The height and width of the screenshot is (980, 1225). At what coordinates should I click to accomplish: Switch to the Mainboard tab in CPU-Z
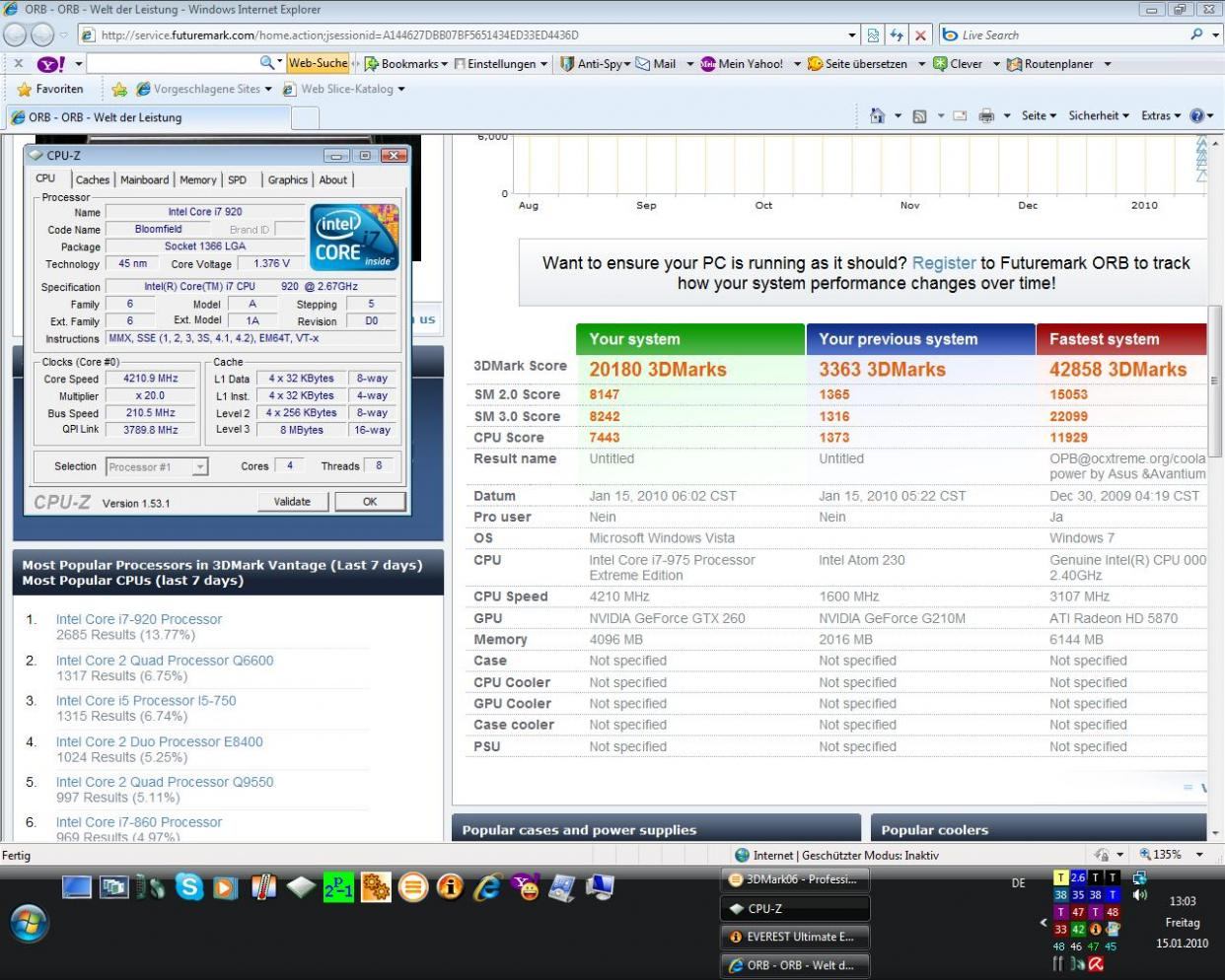pos(144,179)
